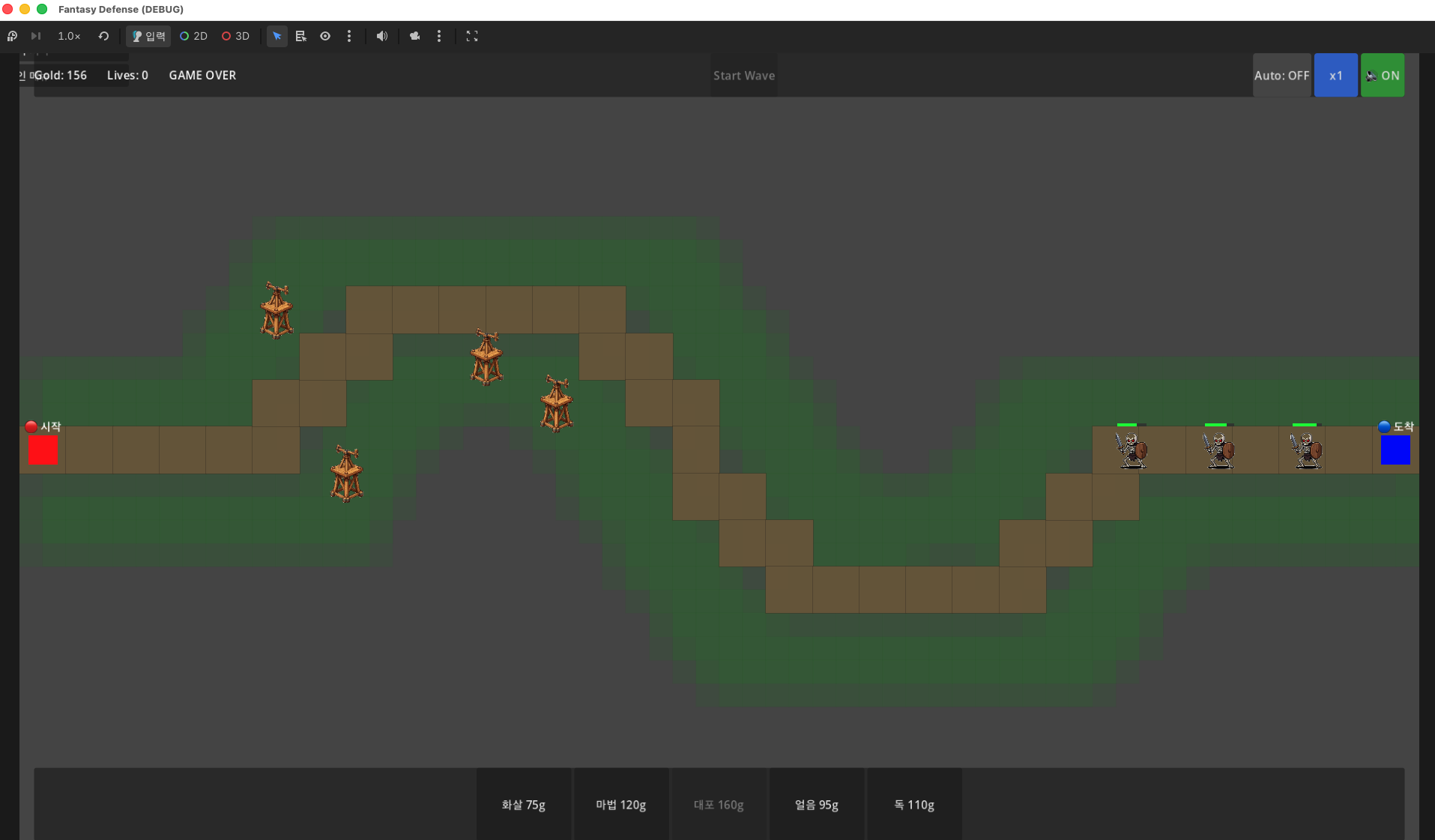Click the blue 도착 goal square
Viewport: 1435px width, 840px height.
point(1395,450)
